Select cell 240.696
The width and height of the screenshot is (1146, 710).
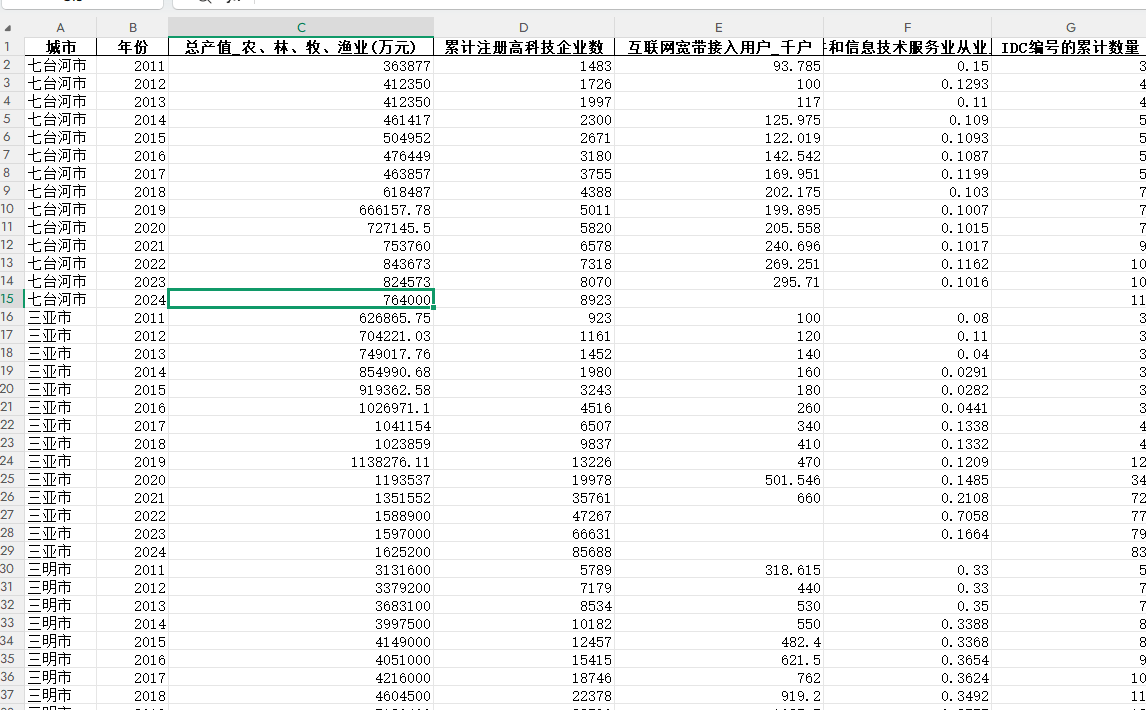pos(718,246)
